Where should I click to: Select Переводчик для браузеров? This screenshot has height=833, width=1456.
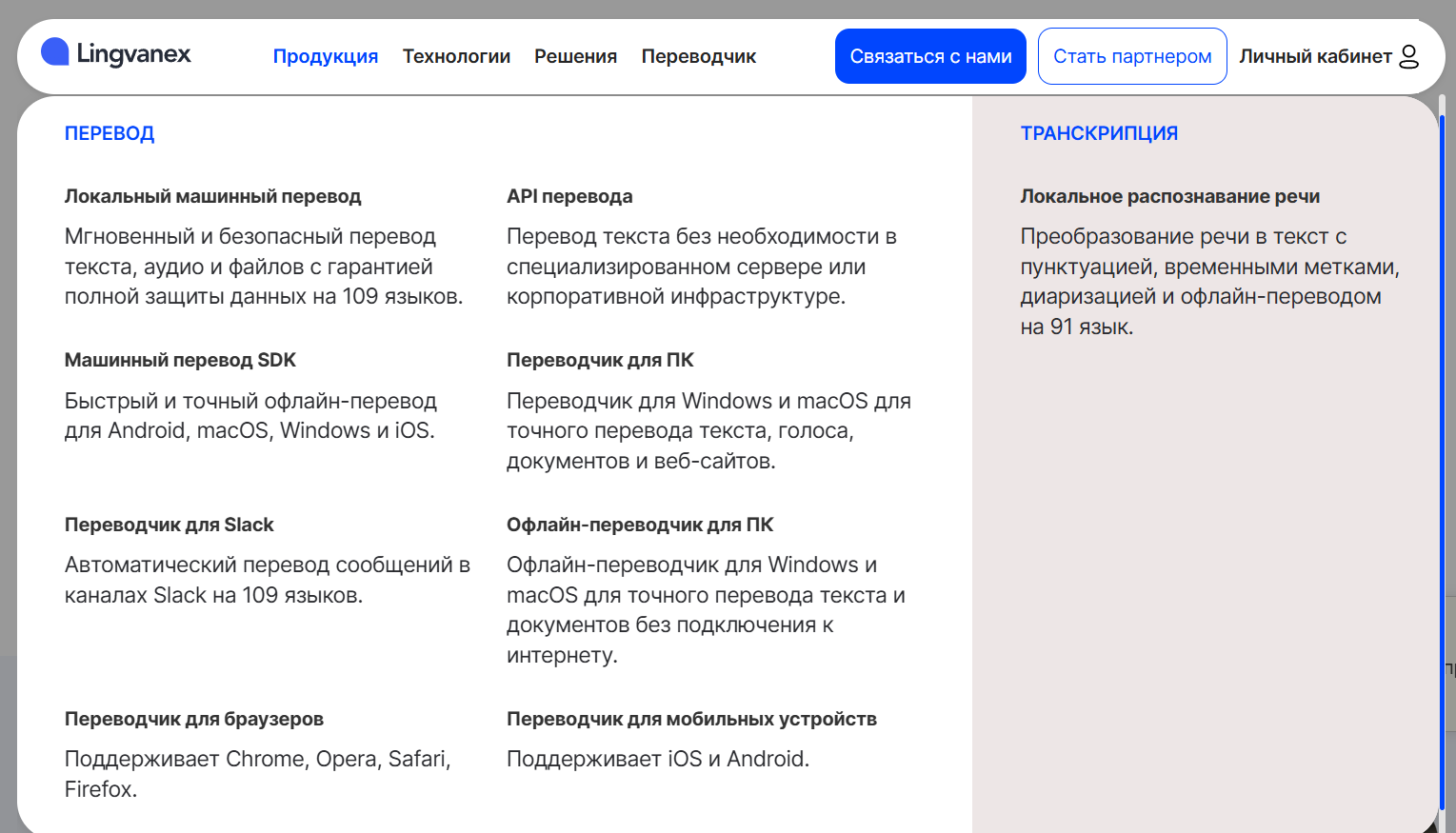point(193,720)
